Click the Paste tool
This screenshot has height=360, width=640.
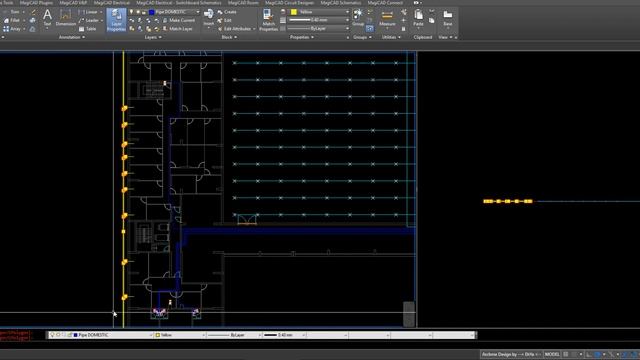(418, 18)
